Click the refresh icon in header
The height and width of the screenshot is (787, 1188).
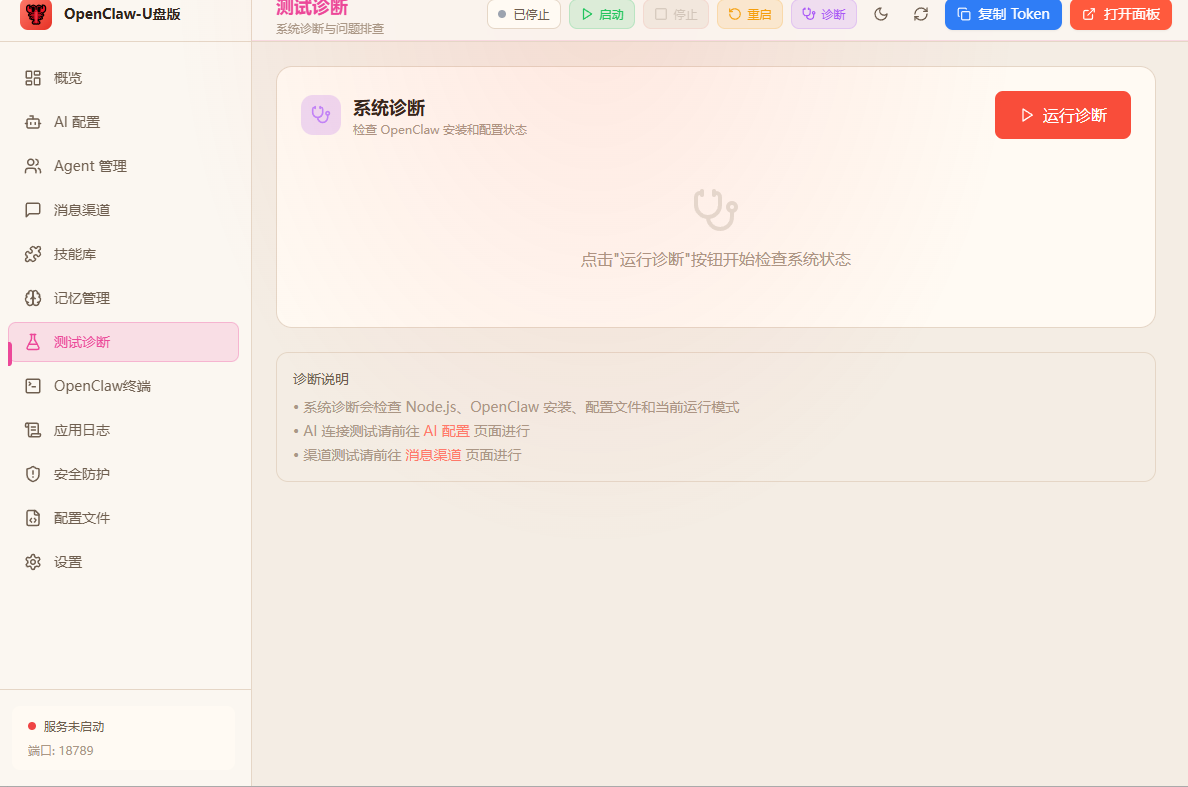[x=921, y=14]
